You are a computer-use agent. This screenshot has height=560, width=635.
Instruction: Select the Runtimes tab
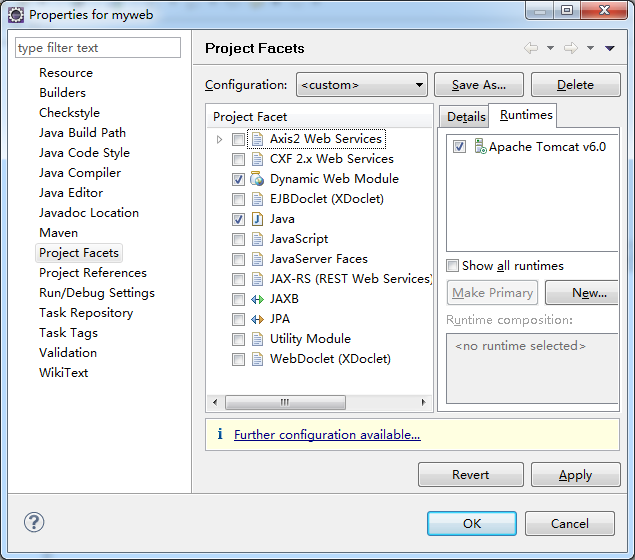tap(523, 115)
